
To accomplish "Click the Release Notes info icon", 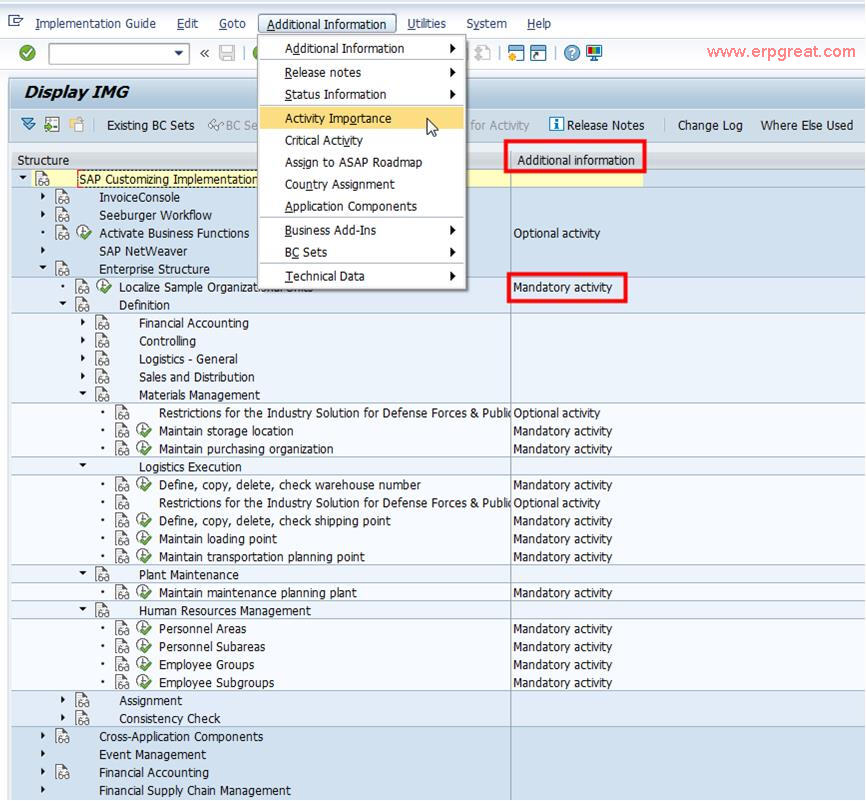I will (x=556, y=124).
